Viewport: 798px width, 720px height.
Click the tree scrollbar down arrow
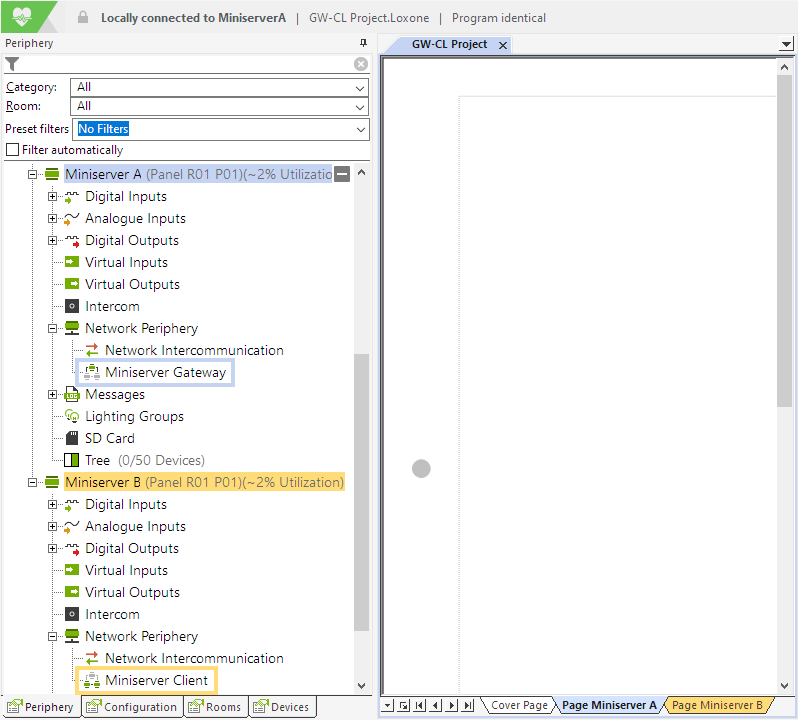(x=361, y=685)
